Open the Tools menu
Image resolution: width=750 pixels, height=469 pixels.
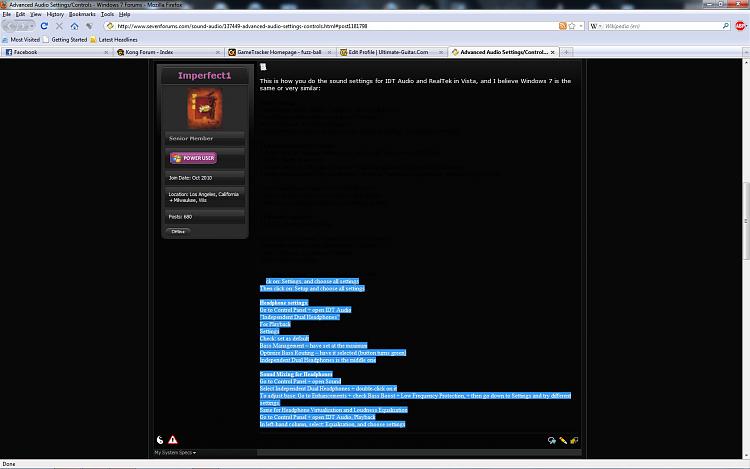107,14
